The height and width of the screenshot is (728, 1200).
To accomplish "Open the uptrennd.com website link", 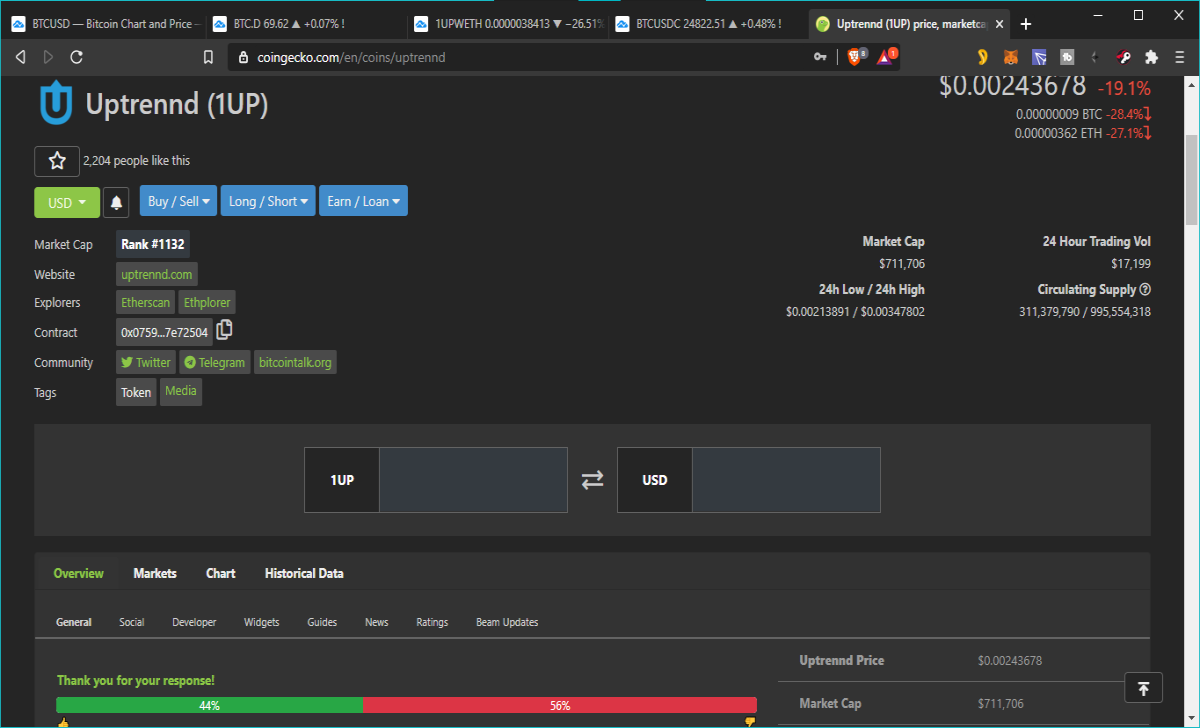I will [156, 274].
